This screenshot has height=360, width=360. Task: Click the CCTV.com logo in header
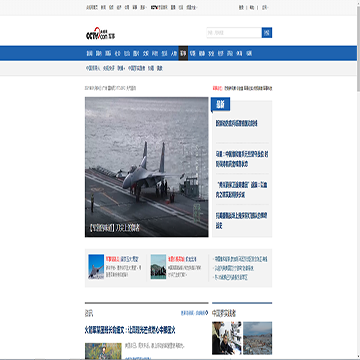click(100, 34)
